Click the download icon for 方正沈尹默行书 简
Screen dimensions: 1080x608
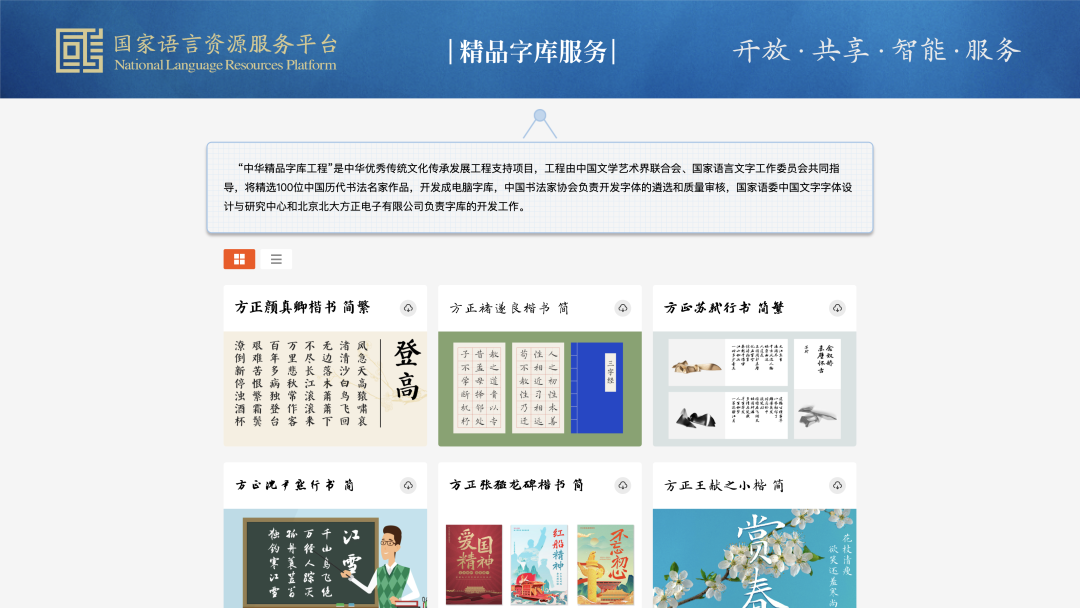coord(408,484)
